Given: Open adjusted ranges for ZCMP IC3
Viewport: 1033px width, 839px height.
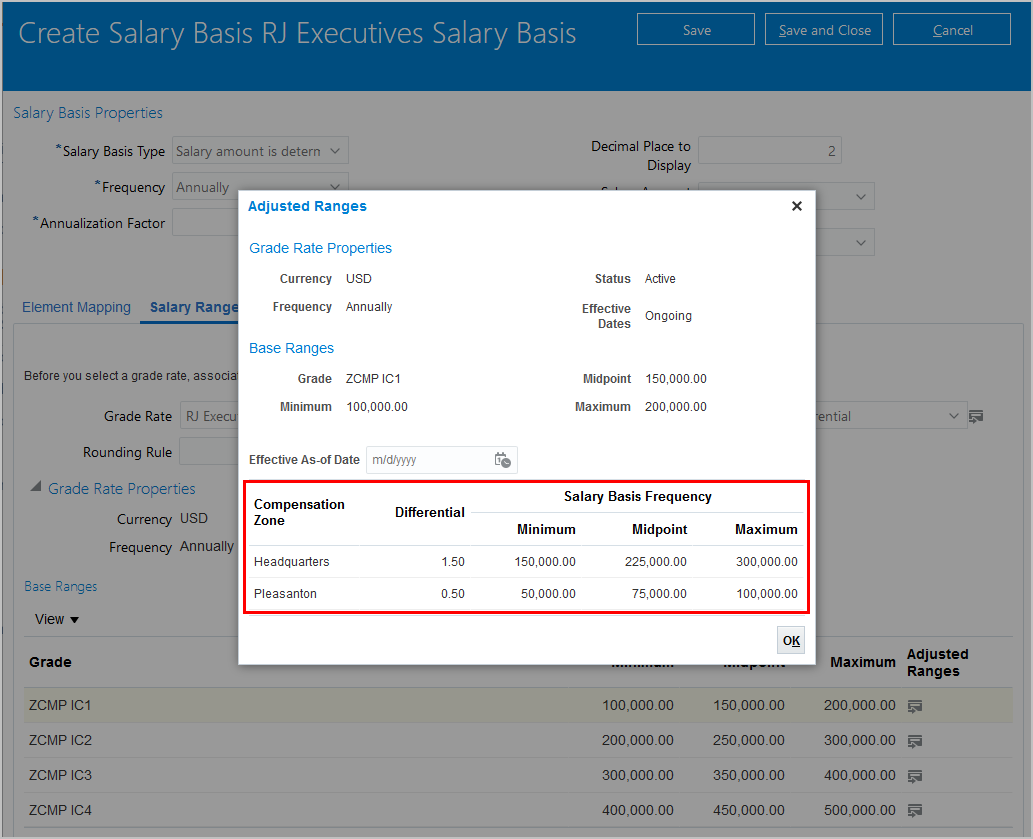Looking at the screenshot, I should coord(914,776).
